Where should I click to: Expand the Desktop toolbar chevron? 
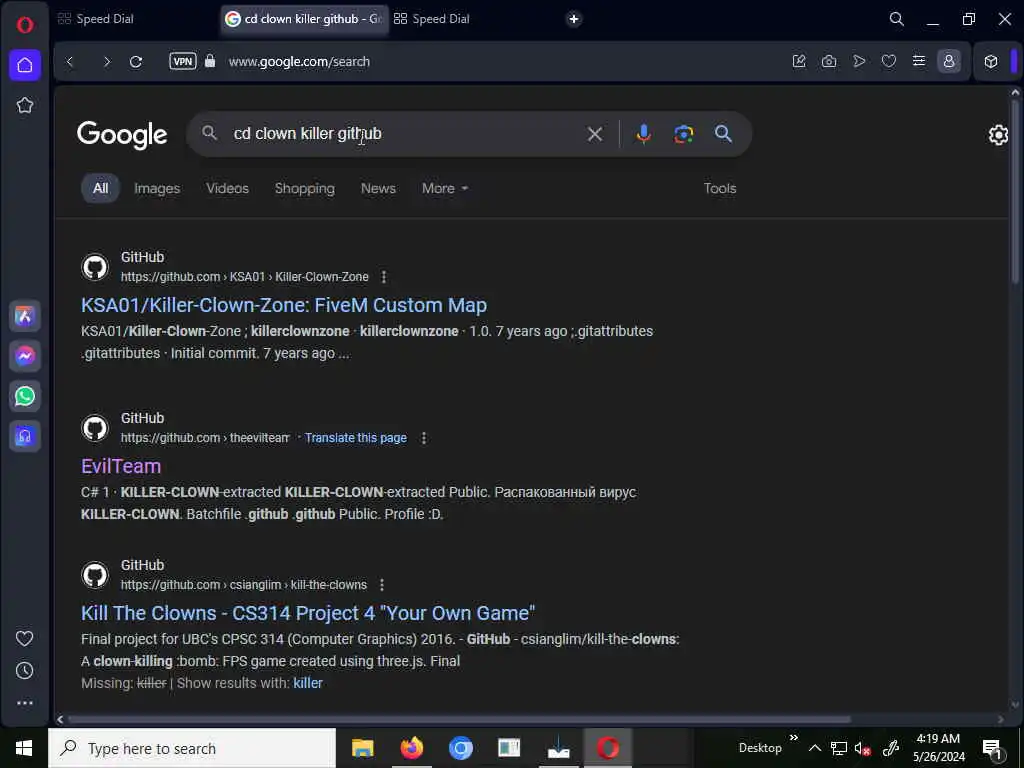[793, 738]
